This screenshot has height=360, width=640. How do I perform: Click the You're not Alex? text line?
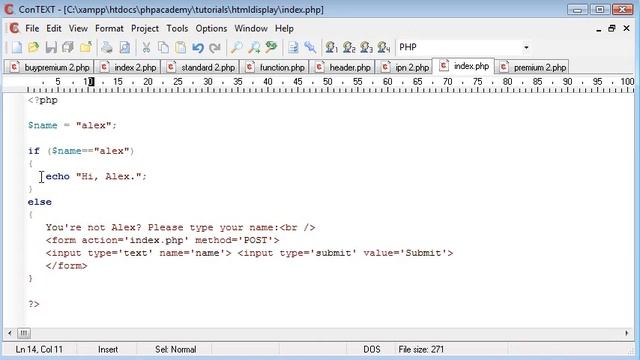(x=180, y=227)
